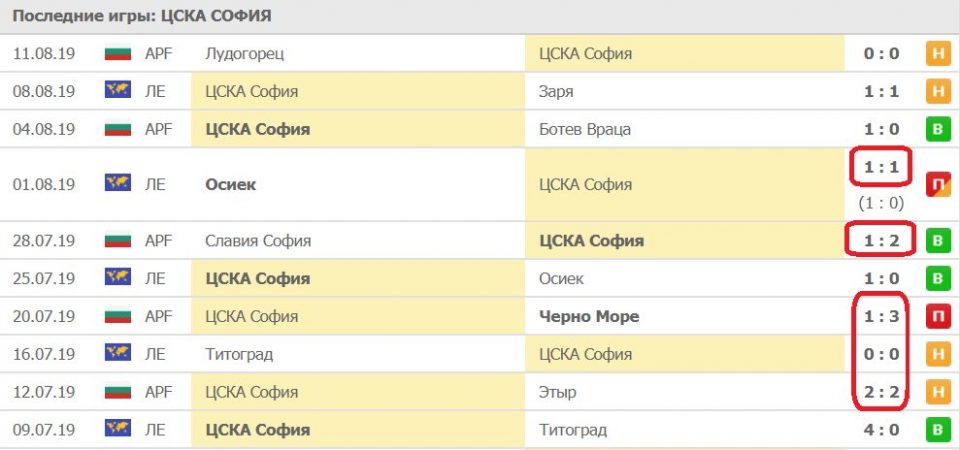Click red П badge for Черно Море match

point(938,316)
